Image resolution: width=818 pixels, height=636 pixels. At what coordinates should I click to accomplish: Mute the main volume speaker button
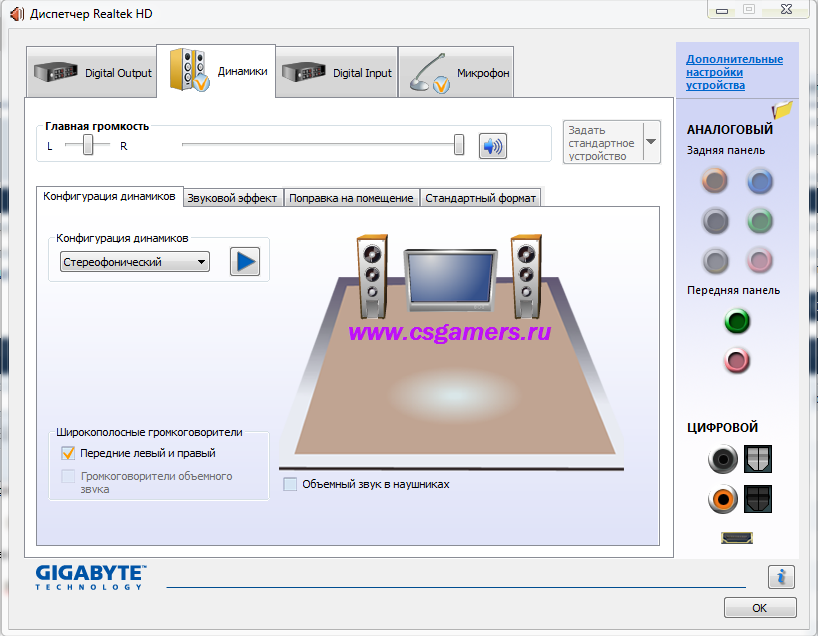coord(492,146)
